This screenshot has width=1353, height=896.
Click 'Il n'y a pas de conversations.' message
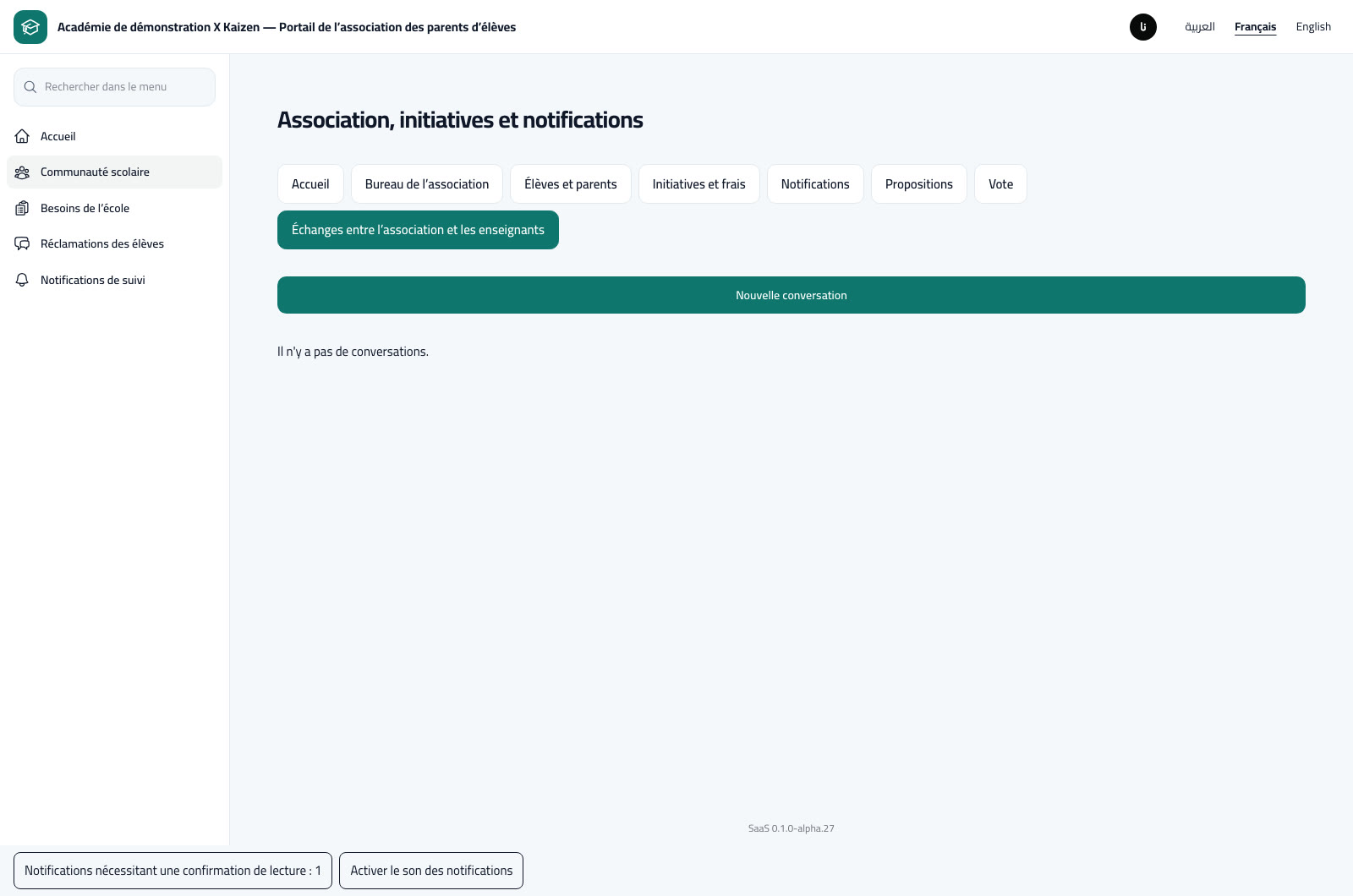pyautogui.click(x=353, y=352)
